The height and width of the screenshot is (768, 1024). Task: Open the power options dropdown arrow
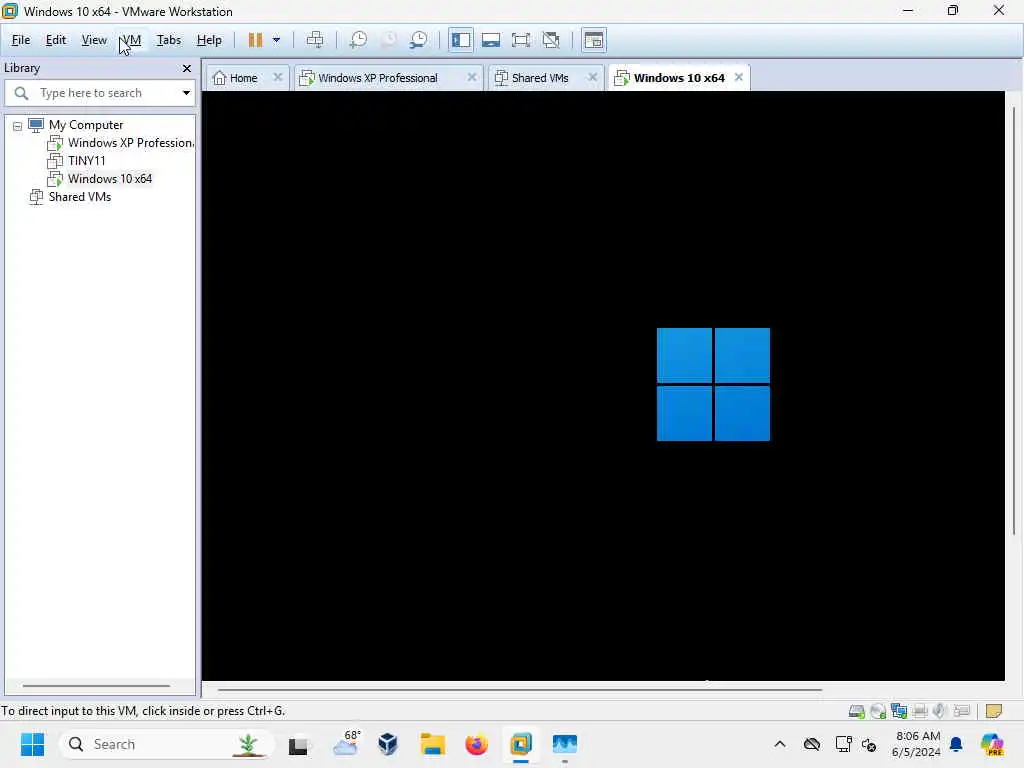pyautogui.click(x=276, y=40)
